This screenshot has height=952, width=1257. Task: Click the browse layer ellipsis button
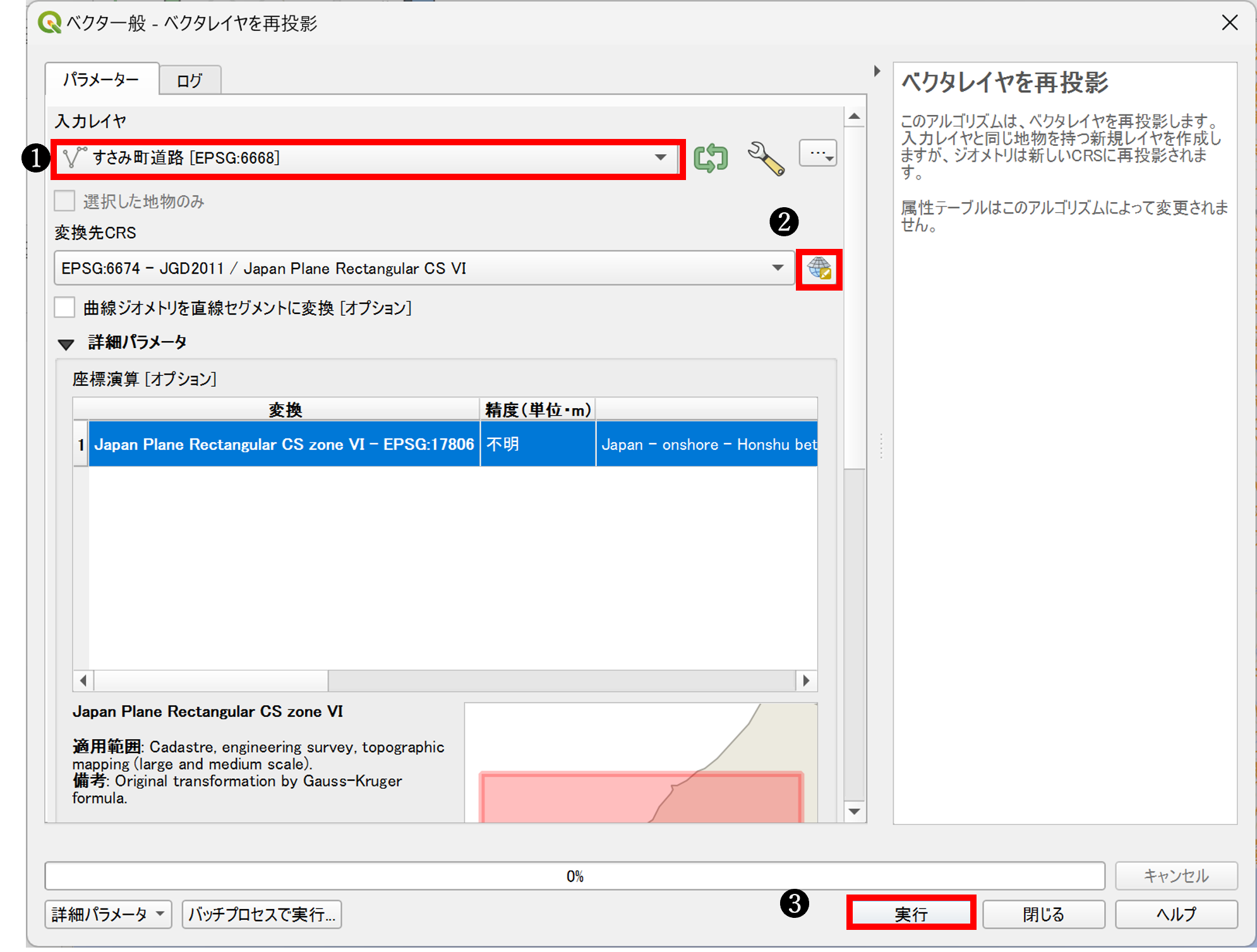pos(818,154)
